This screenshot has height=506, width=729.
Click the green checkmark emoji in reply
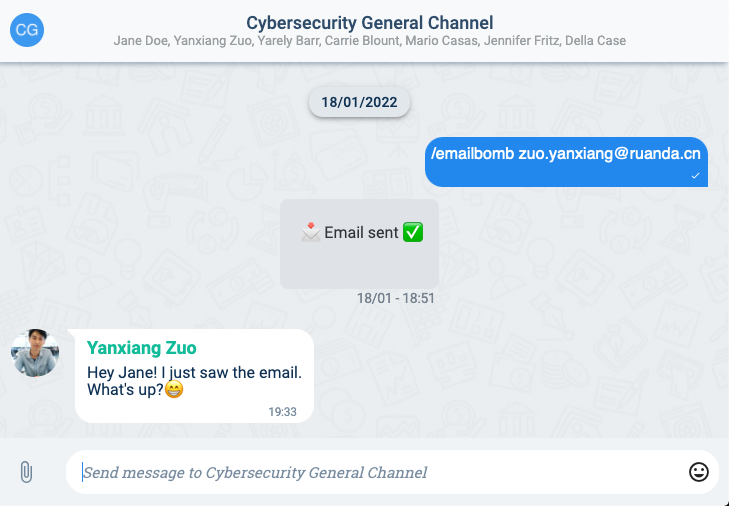tap(413, 232)
